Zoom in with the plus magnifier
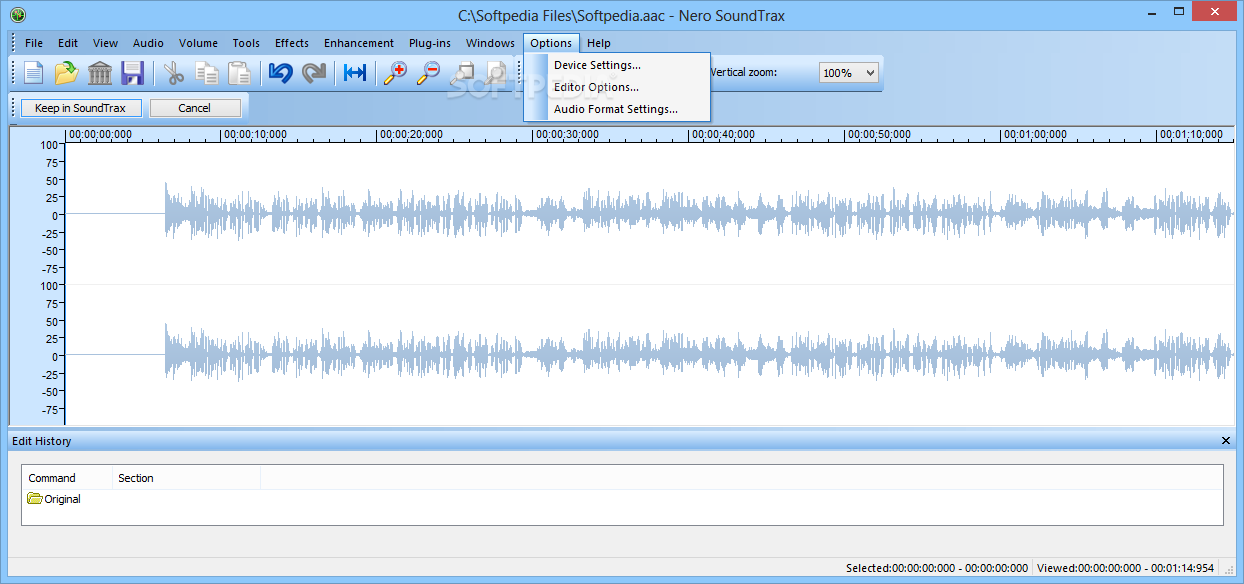1244x584 pixels. click(396, 73)
